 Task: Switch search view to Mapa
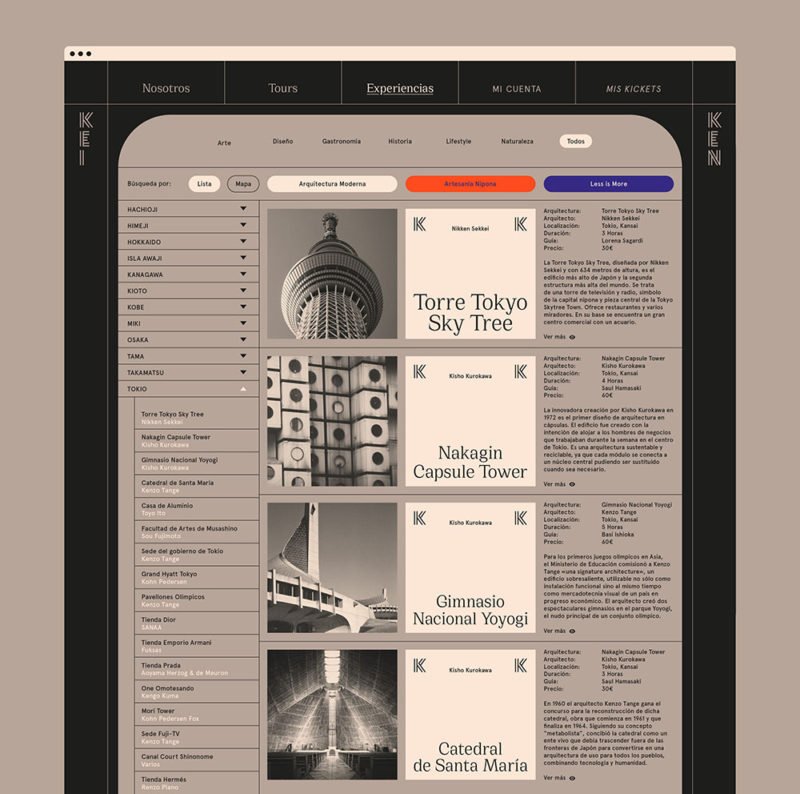pyautogui.click(x=243, y=184)
